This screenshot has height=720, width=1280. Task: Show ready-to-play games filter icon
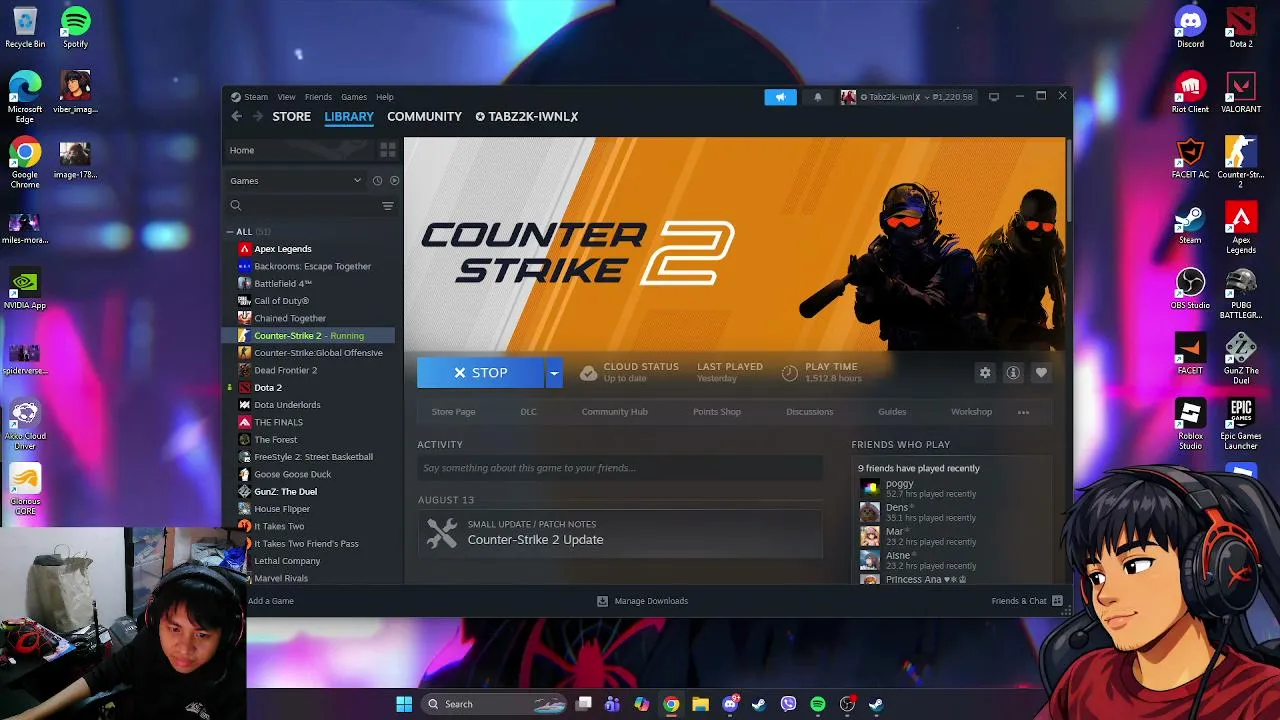click(394, 181)
